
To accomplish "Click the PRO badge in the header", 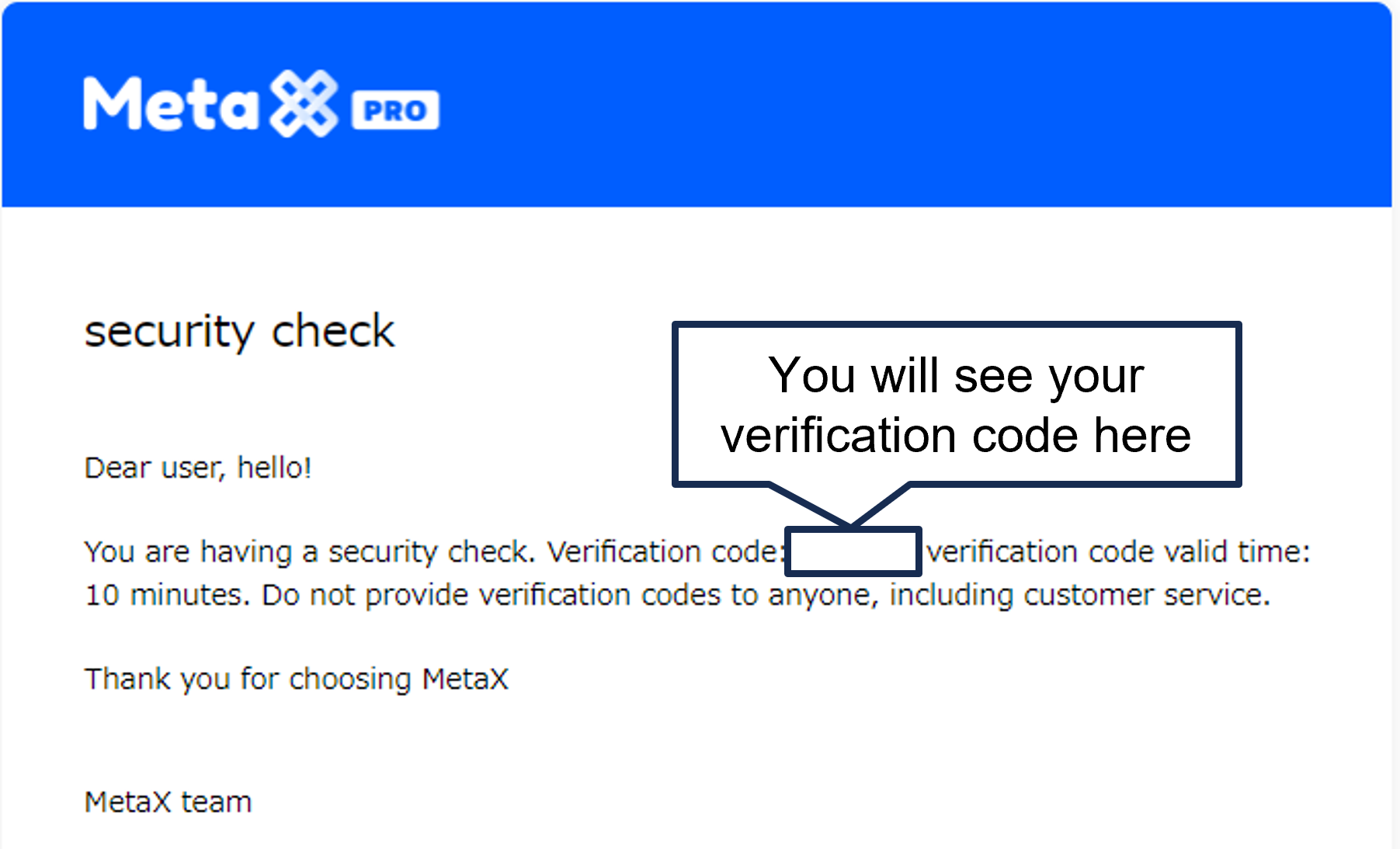I will (395, 110).
